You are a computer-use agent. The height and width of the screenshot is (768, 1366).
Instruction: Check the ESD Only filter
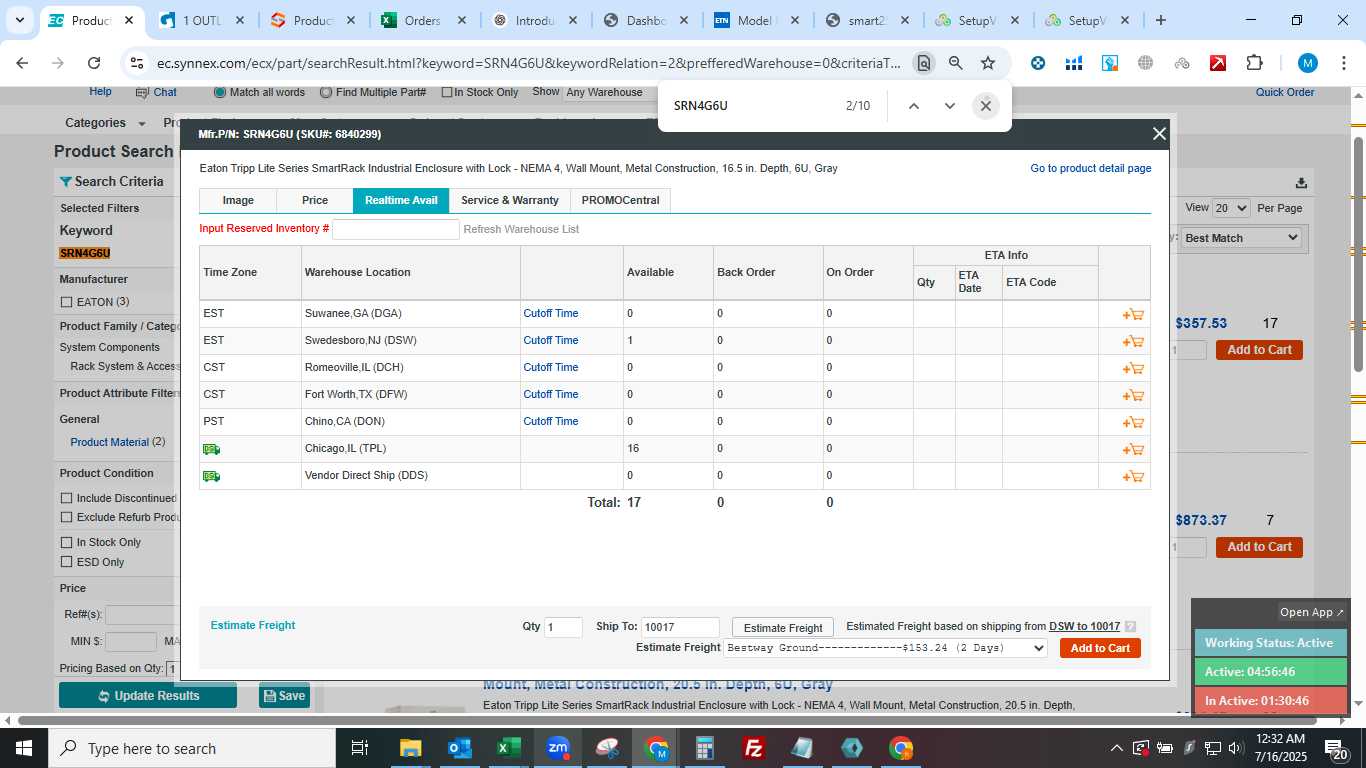tap(66, 562)
